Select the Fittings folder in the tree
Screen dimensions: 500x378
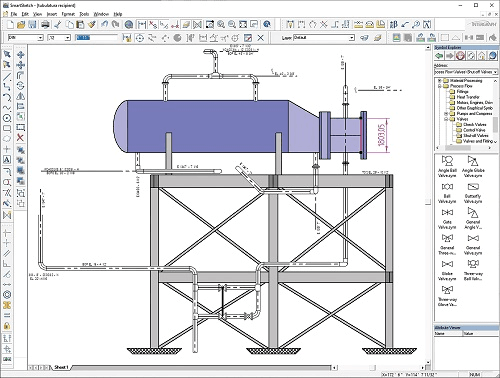click(x=462, y=92)
